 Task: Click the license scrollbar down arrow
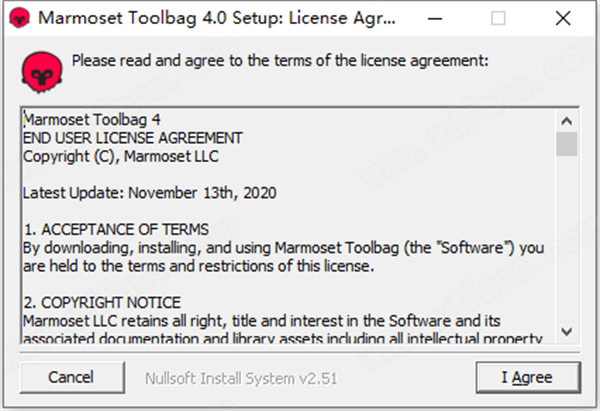point(567,331)
